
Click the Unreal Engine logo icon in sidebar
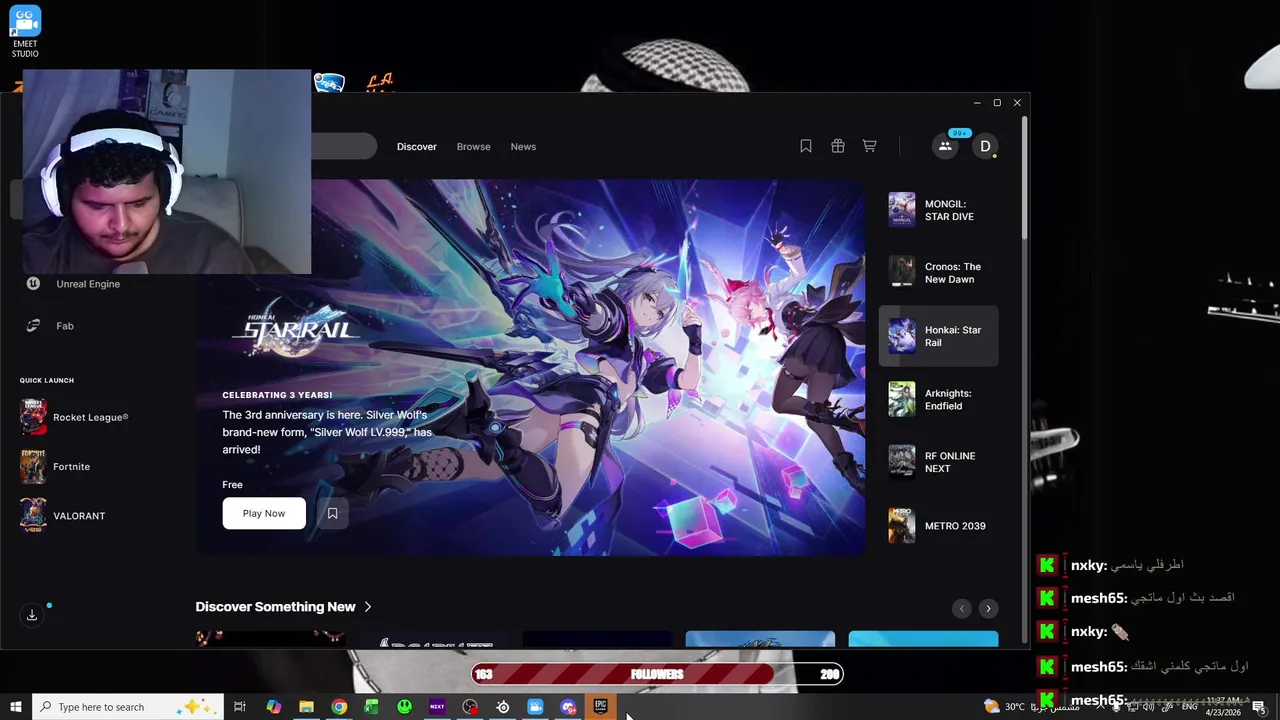coord(33,284)
